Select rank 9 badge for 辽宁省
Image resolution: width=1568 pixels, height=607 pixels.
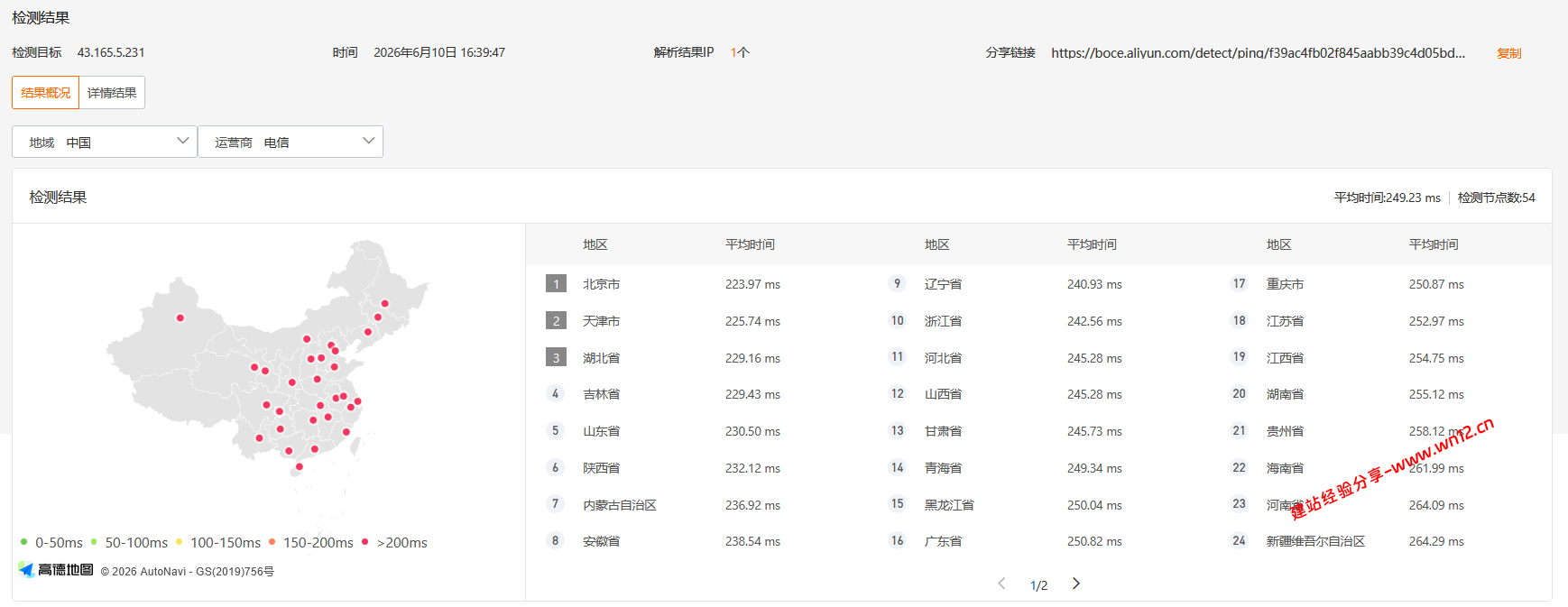click(x=897, y=284)
